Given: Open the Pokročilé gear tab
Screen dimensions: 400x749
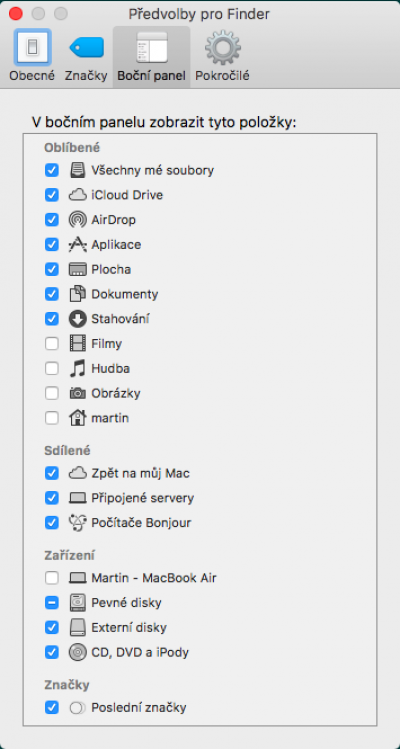Looking at the screenshot, I should tap(222, 55).
